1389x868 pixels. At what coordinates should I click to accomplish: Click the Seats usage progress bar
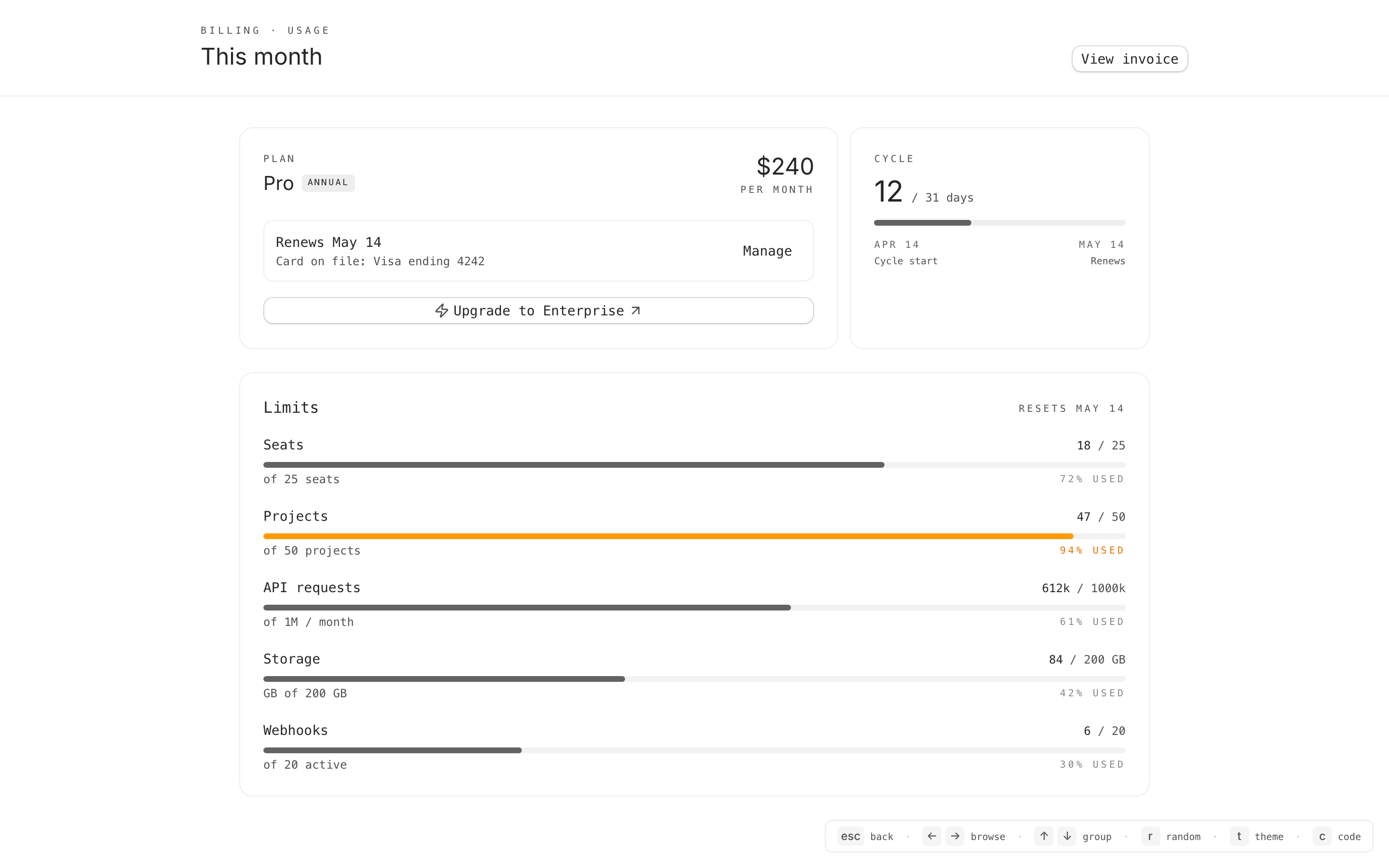574,465
